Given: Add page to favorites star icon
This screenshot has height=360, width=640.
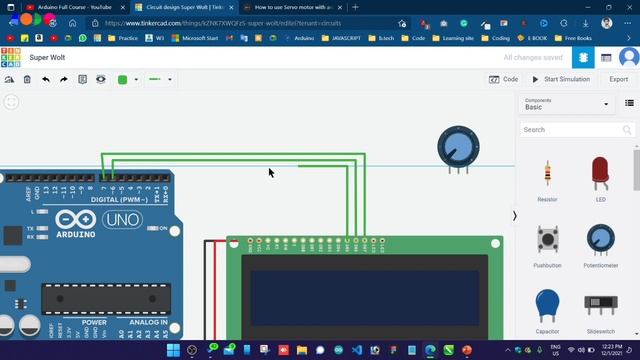Looking at the screenshot, I should click(402, 23).
